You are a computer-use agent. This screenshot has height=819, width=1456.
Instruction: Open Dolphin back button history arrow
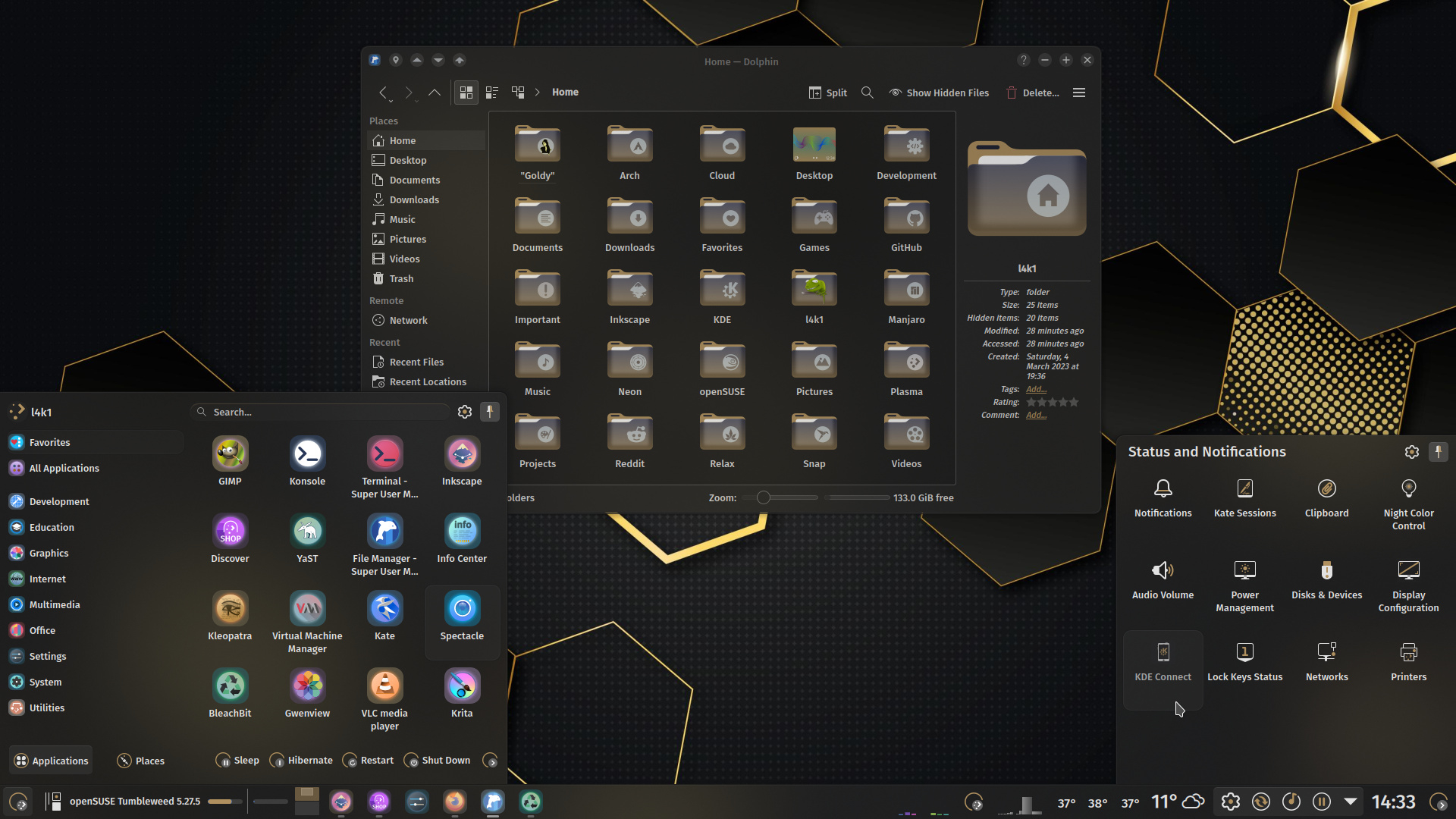click(x=392, y=100)
